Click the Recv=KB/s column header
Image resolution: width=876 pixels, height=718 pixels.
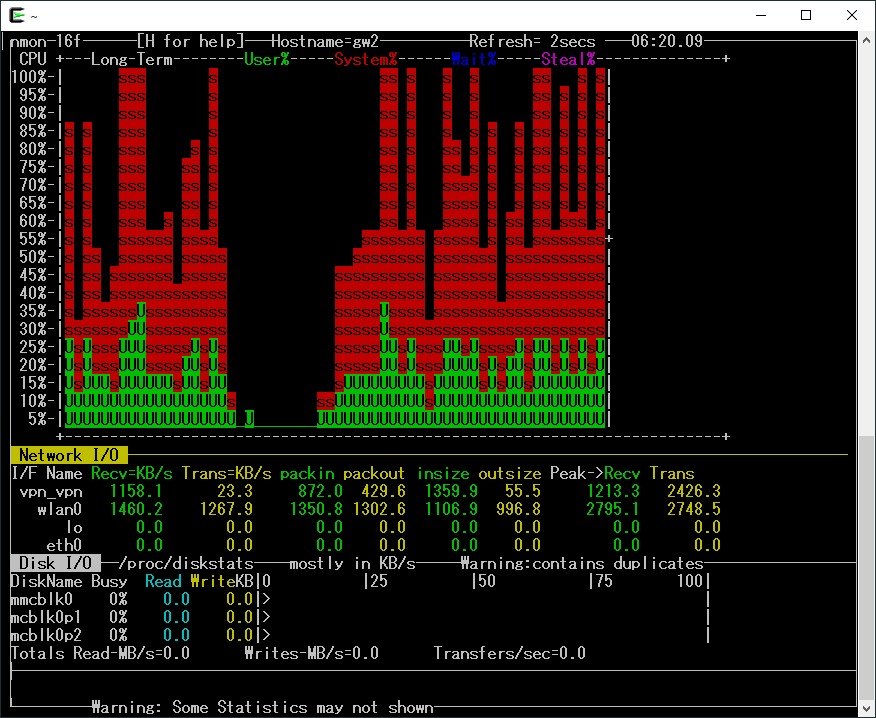[131, 473]
